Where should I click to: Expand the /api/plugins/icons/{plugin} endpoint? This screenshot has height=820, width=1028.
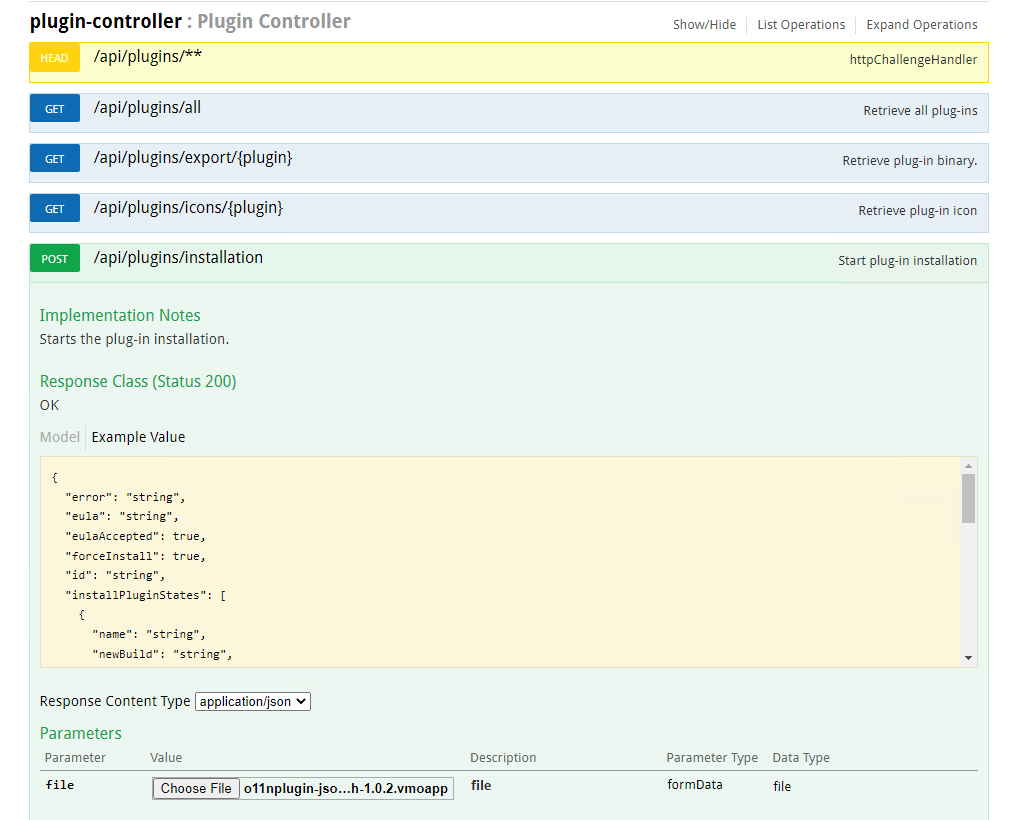click(x=188, y=208)
